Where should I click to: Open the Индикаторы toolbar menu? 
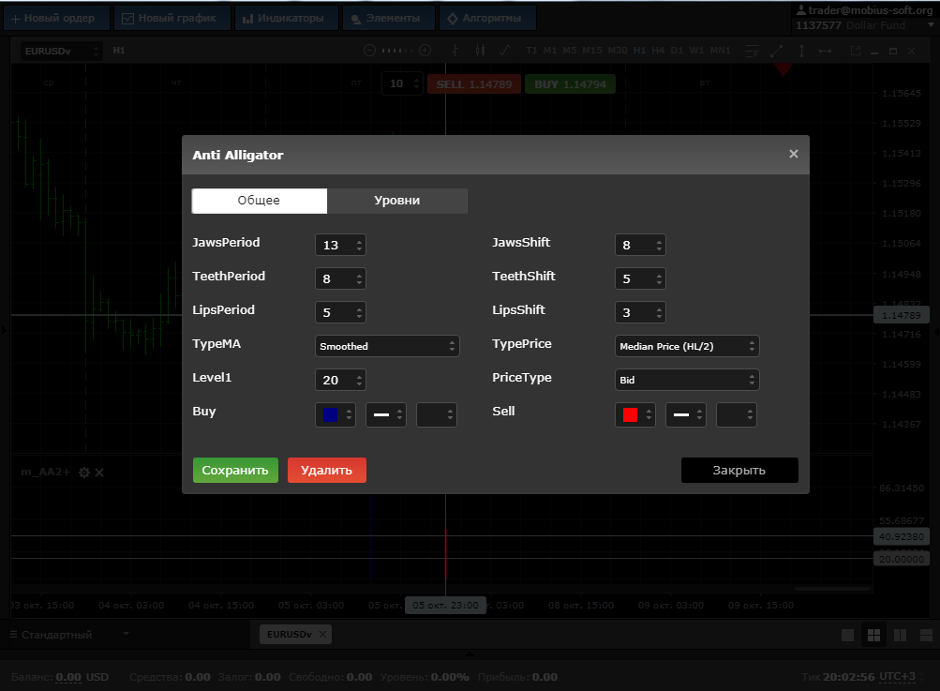click(x=284, y=18)
